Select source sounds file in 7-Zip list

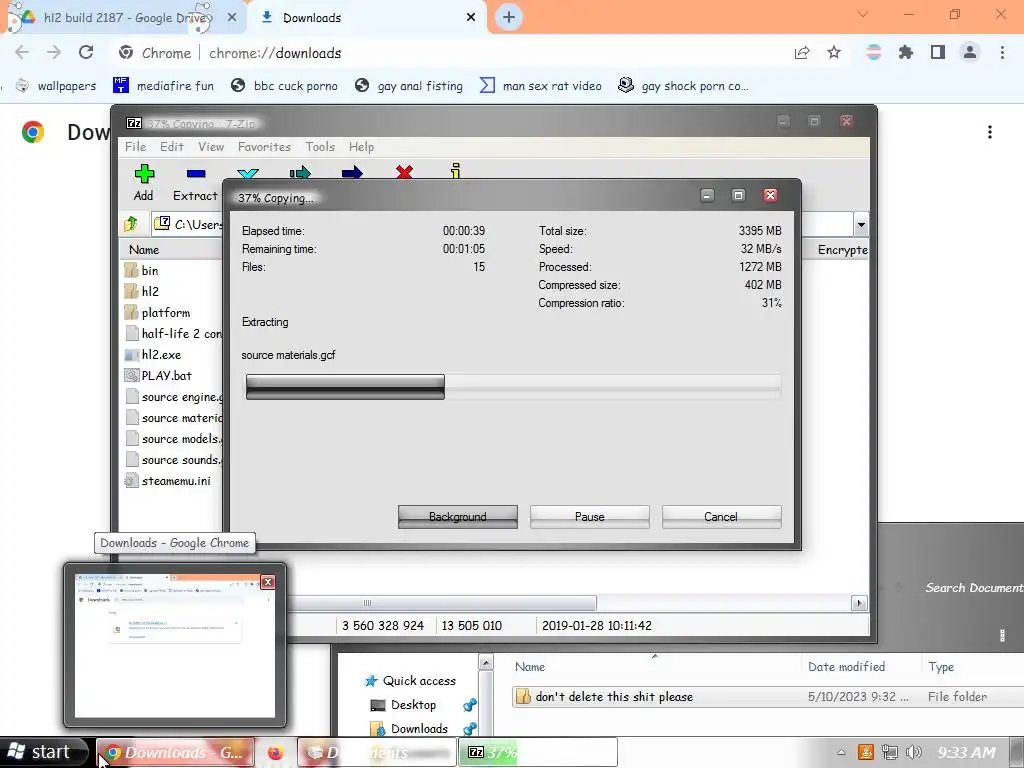(174, 460)
